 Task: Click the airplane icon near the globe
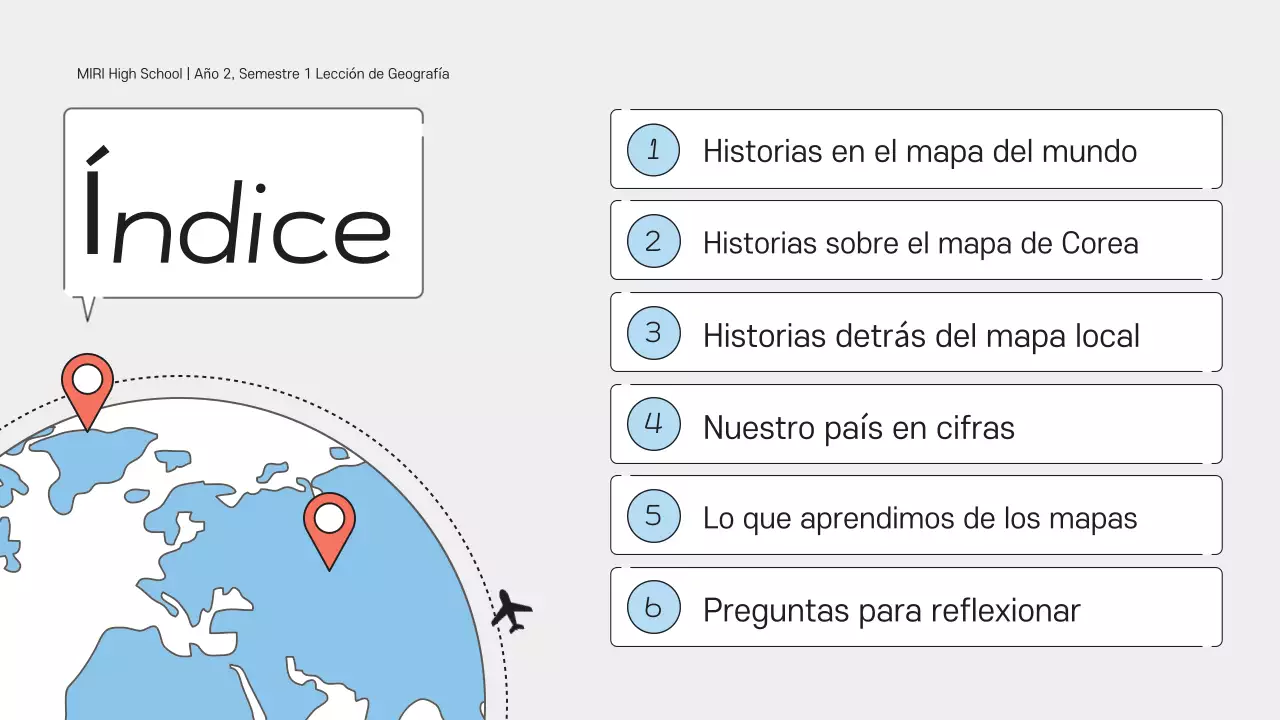(x=512, y=610)
